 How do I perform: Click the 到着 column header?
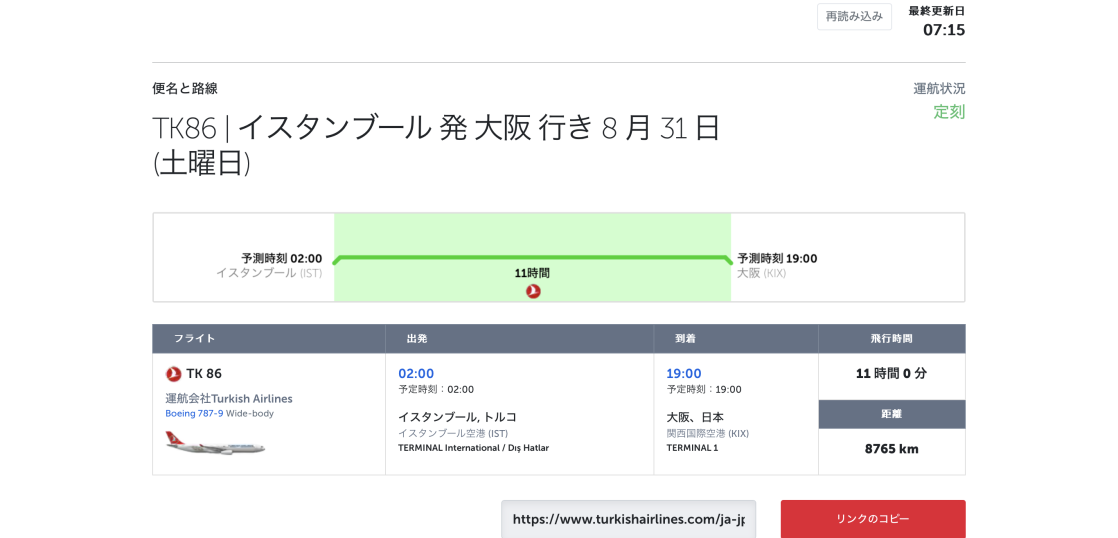tap(685, 339)
